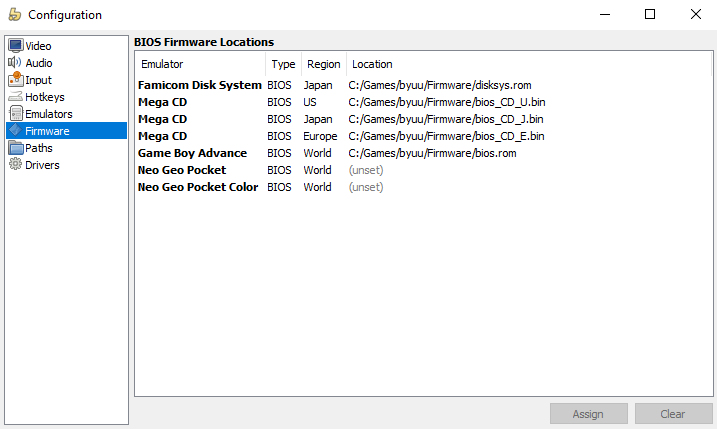
Task: Open the Emulators handheld icon
Action: coord(16,113)
